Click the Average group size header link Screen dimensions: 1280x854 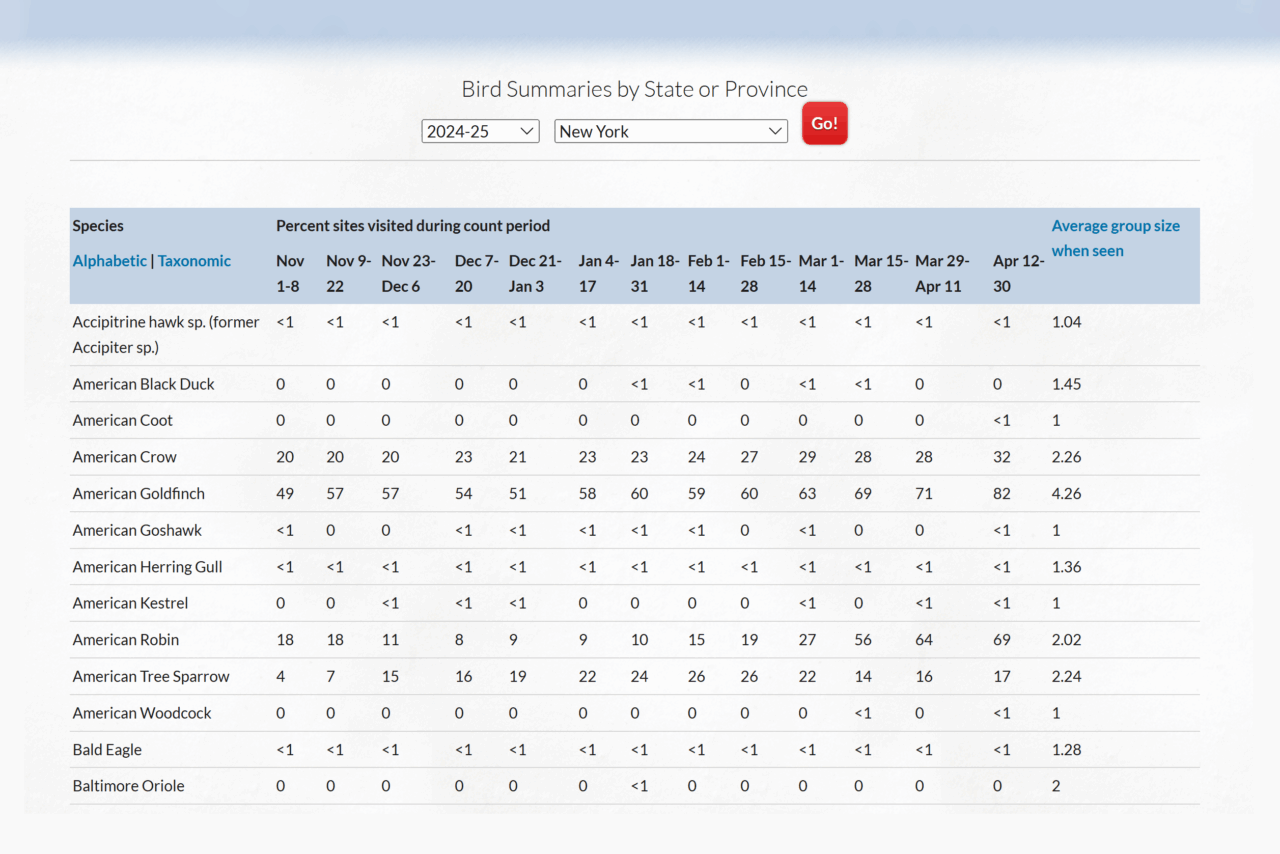1115,238
